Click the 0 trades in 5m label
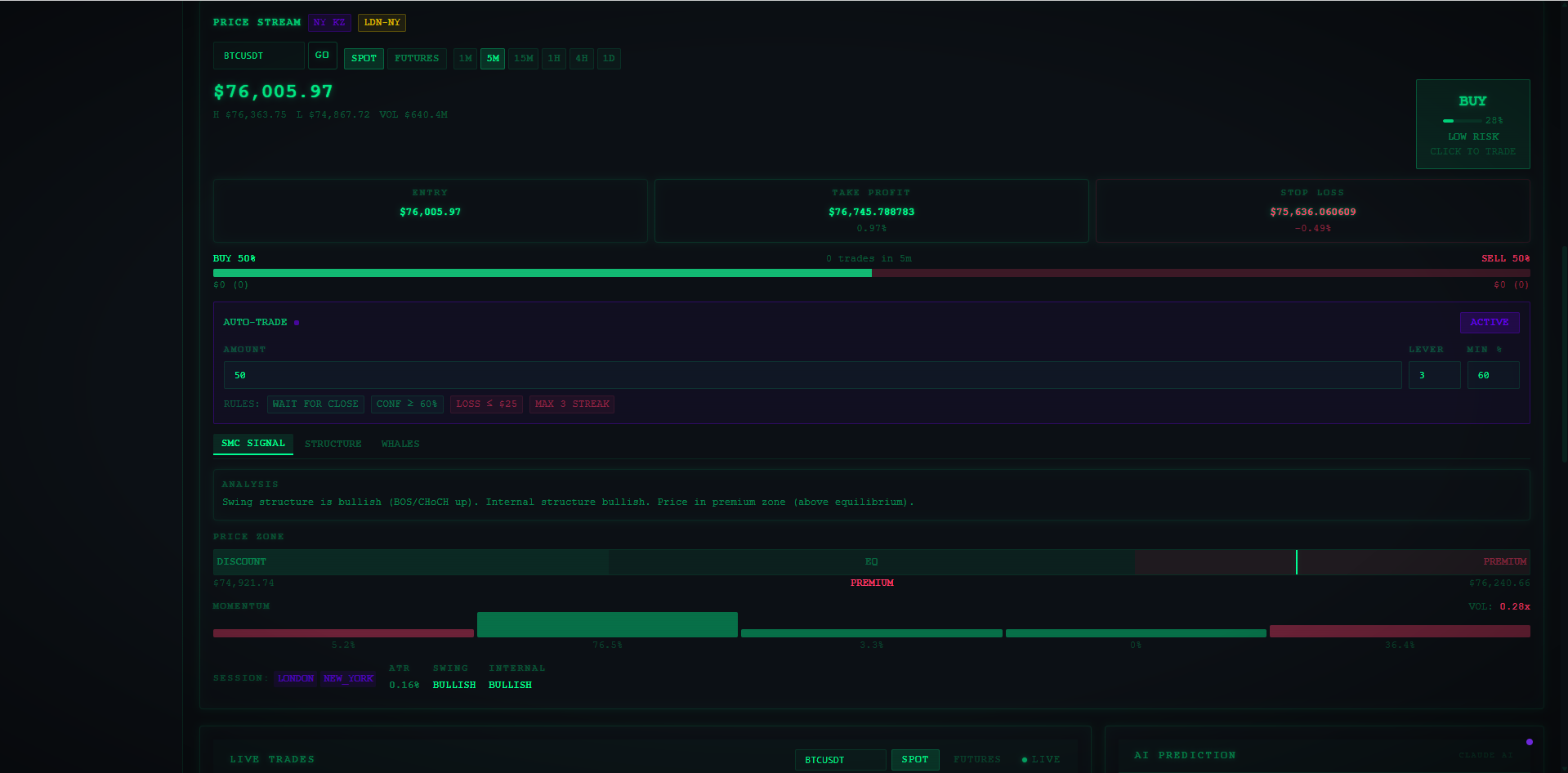 click(869, 258)
